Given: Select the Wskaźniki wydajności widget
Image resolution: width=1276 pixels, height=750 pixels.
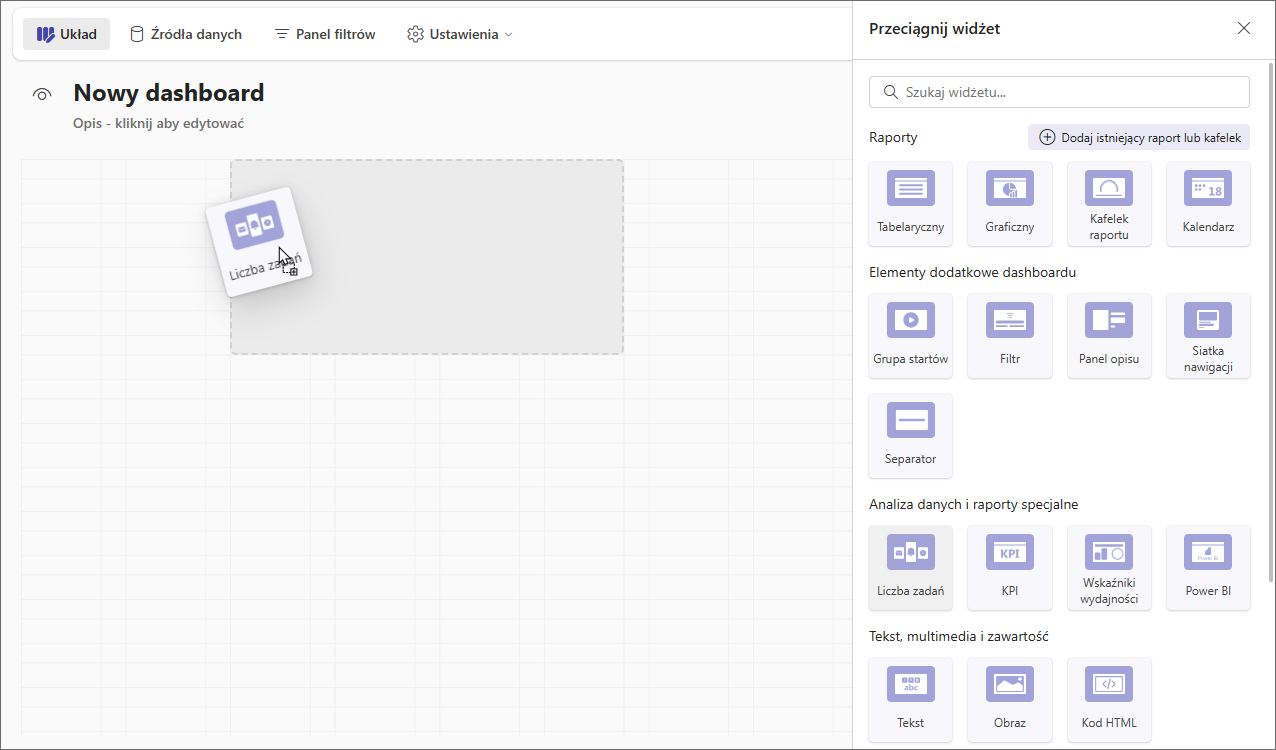Looking at the screenshot, I should tap(1109, 568).
